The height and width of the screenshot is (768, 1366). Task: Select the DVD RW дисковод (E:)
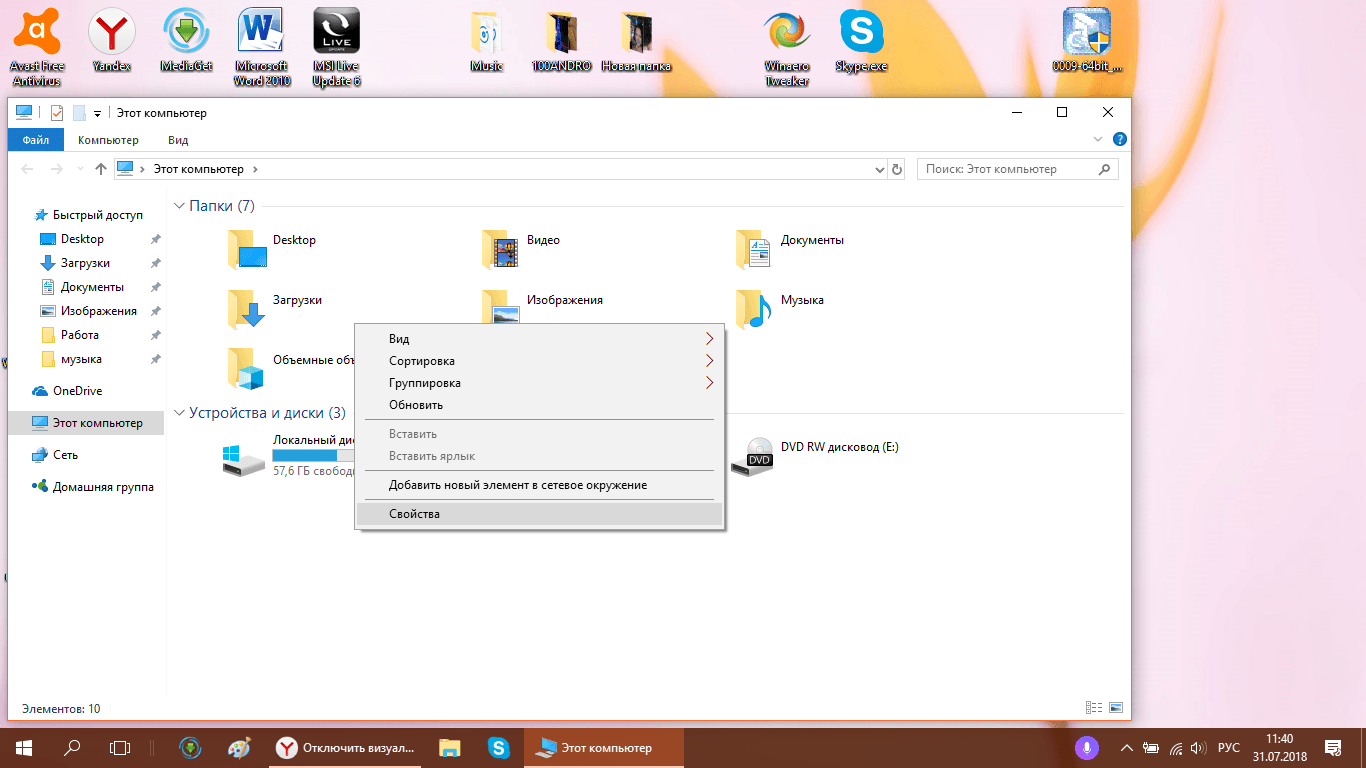pos(815,455)
